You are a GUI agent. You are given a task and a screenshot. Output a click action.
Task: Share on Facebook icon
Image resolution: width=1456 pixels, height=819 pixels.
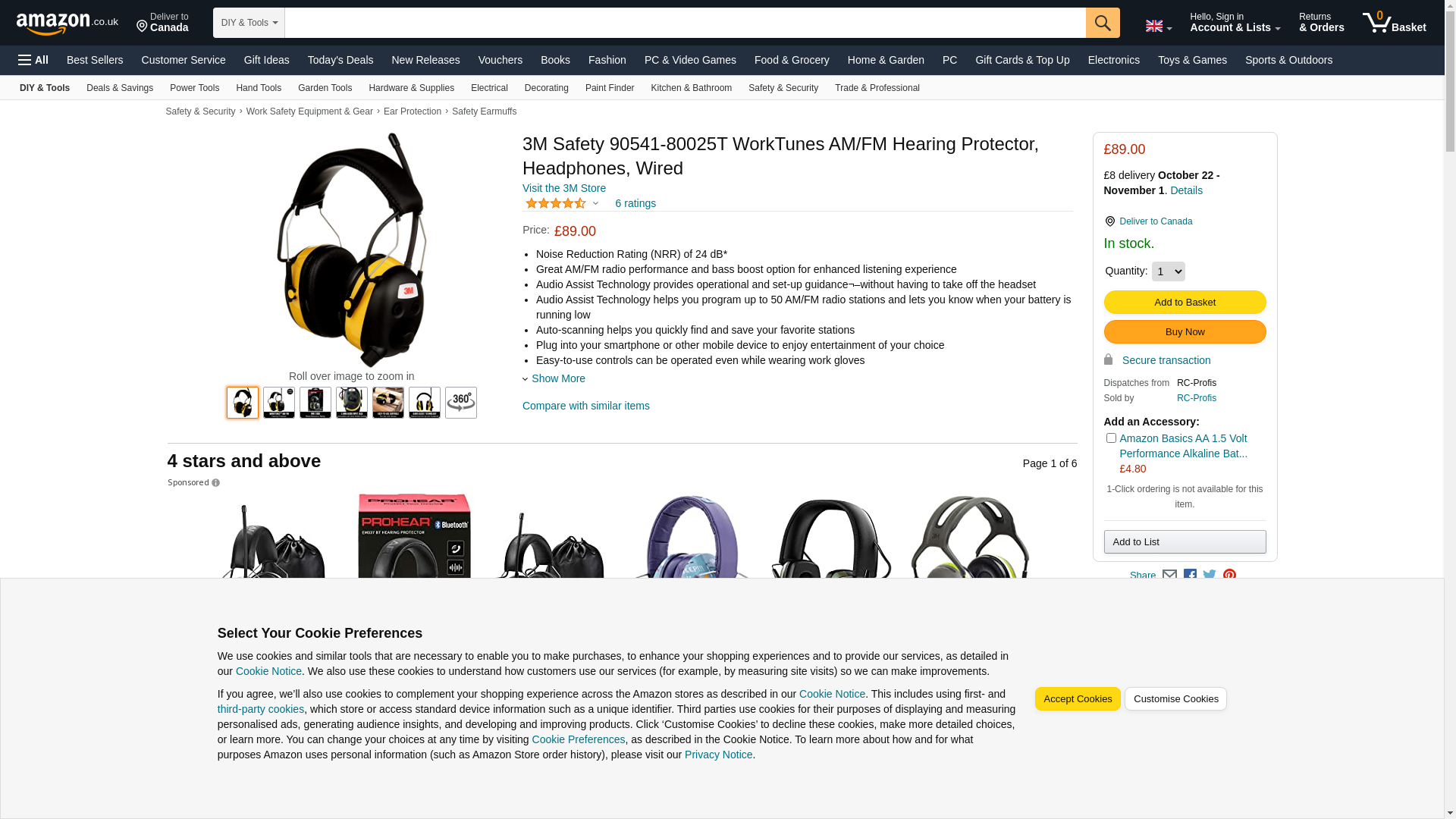pos(1190,576)
